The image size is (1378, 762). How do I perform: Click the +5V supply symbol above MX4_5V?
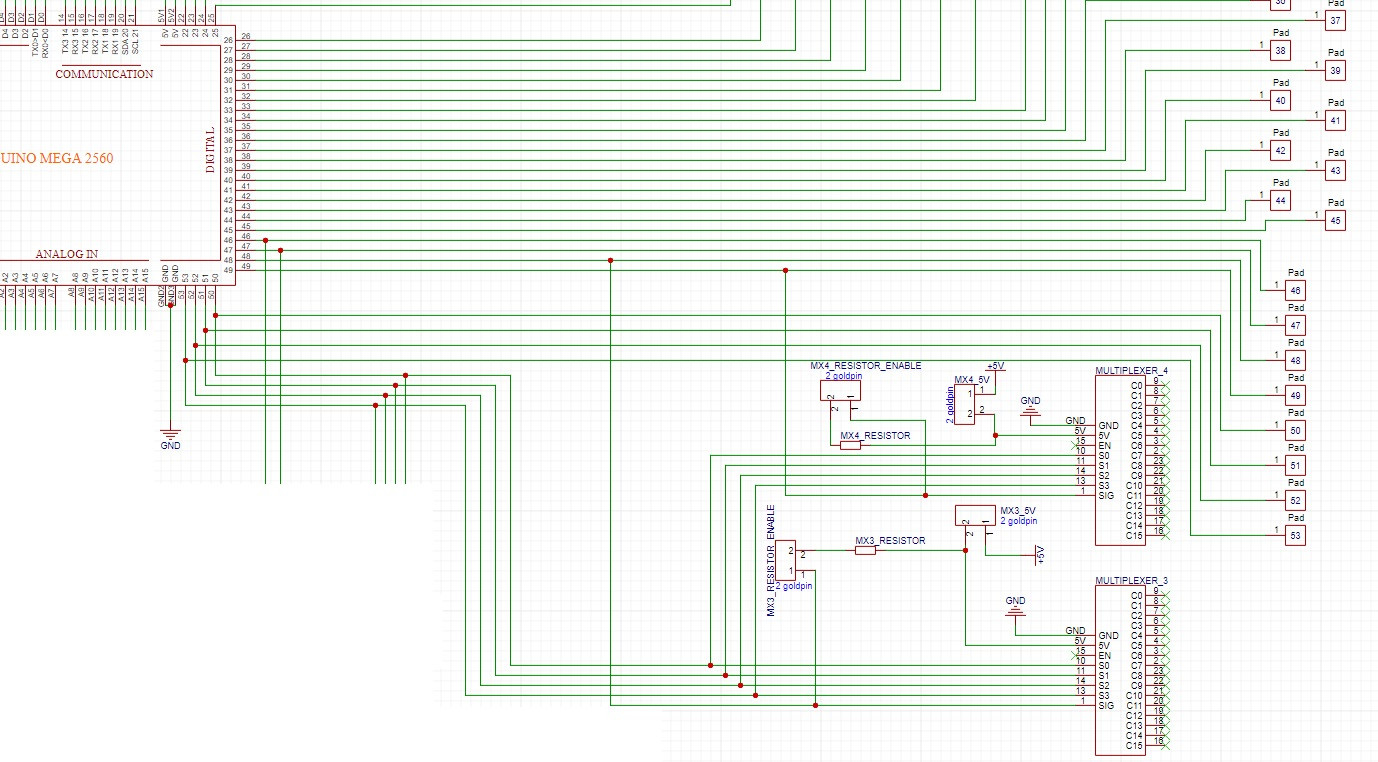click(x=992, y=370)
